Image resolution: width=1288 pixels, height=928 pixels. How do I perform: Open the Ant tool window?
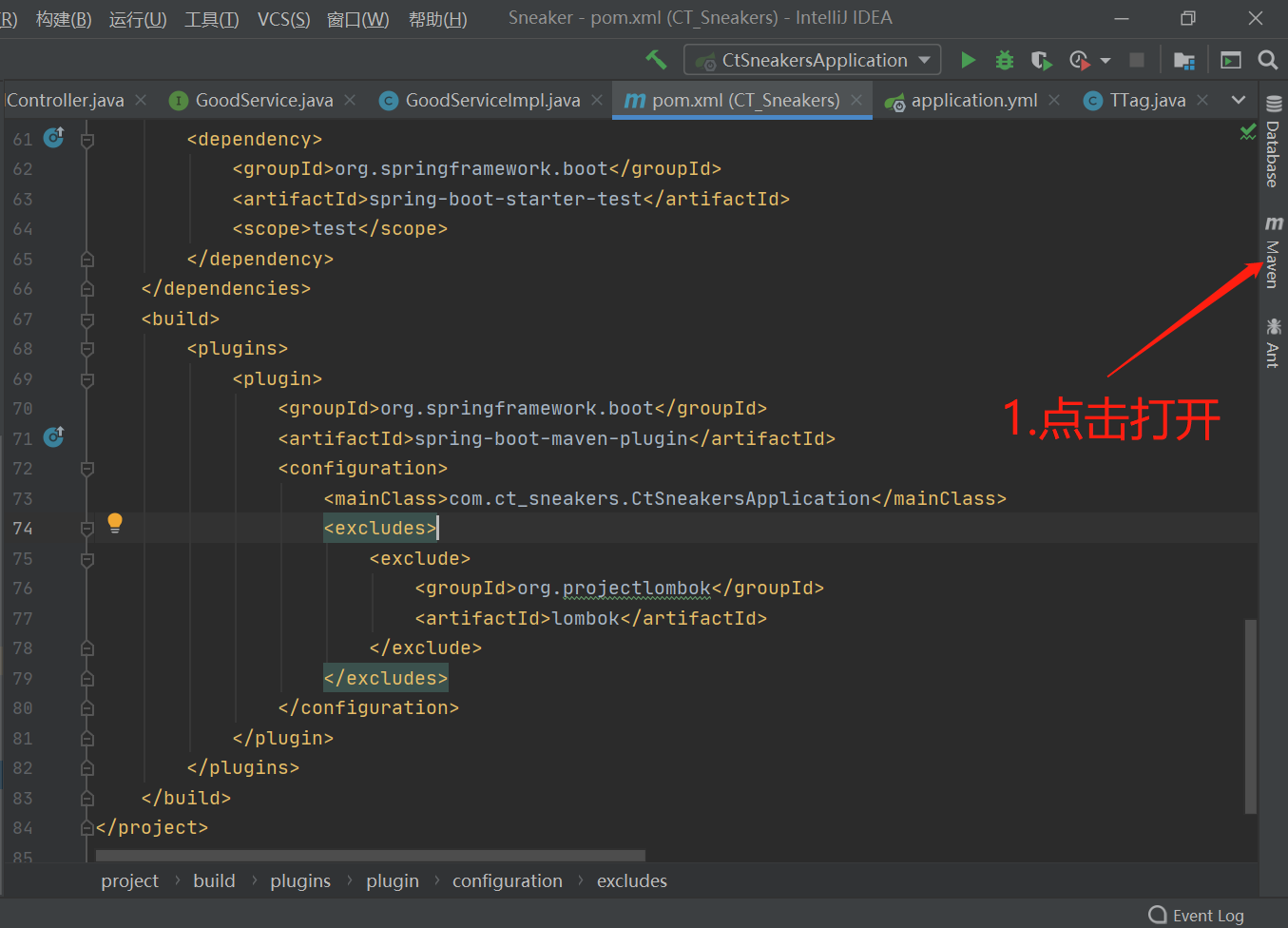click(x=1273, y=343)
